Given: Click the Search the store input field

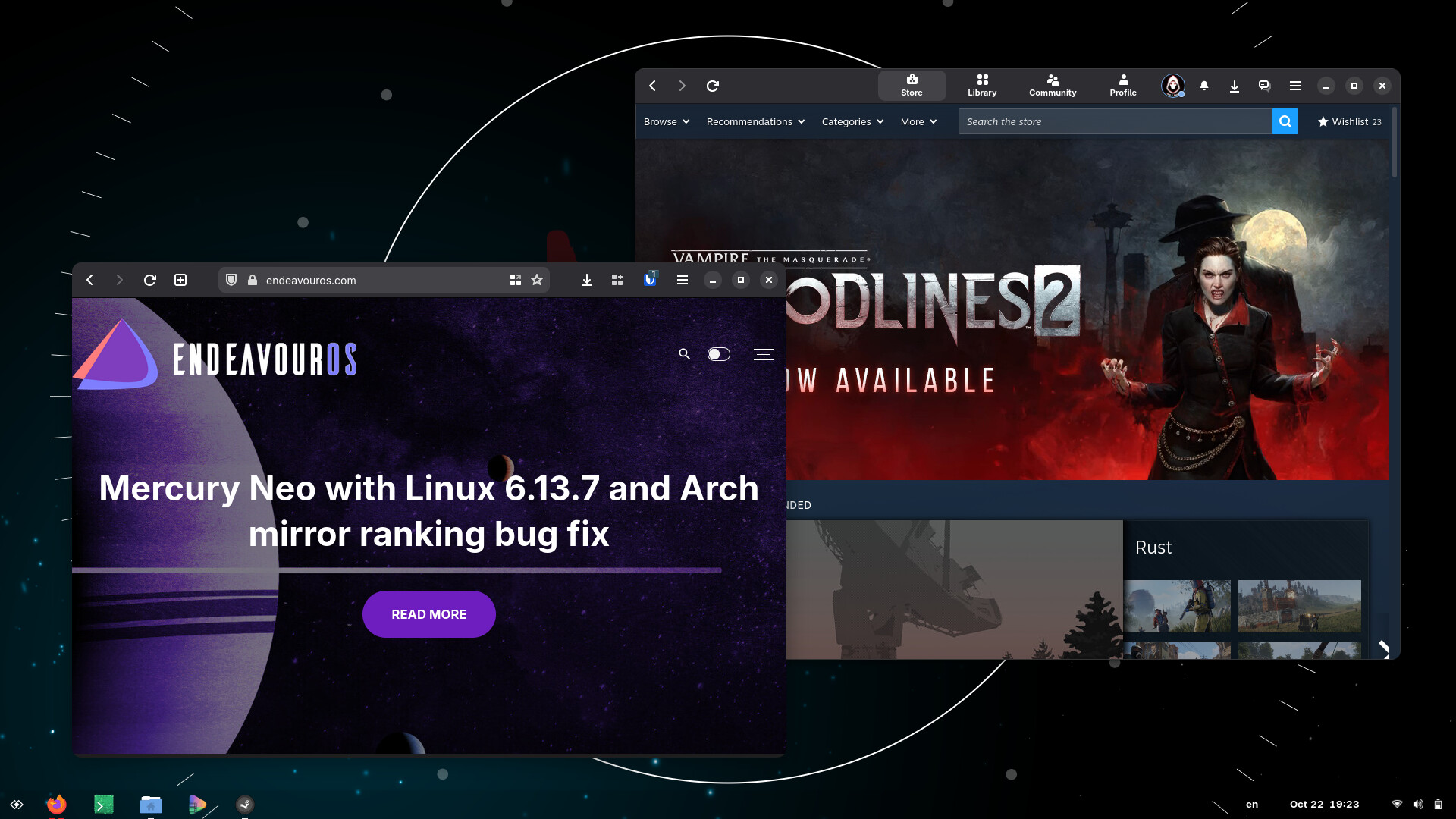Looking at the screenshot, I should point(1115,121).
